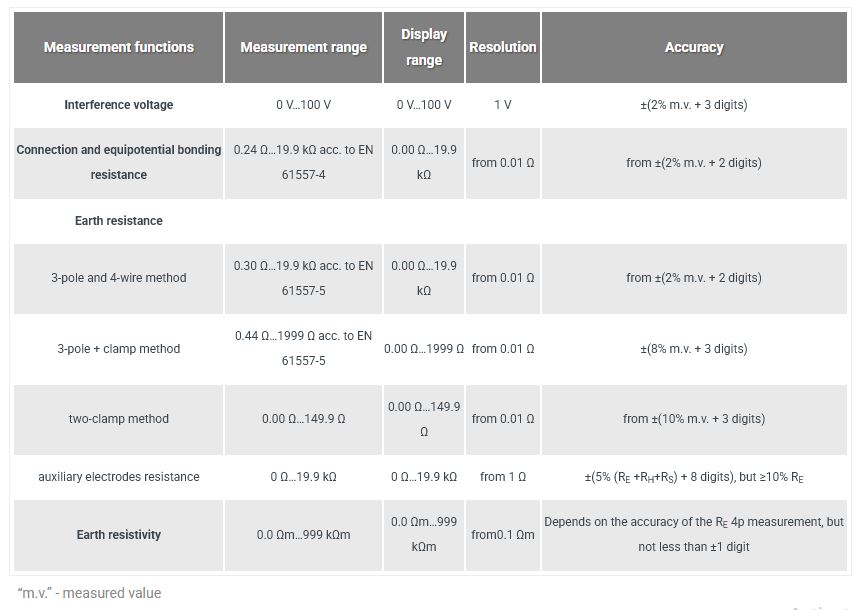This screenshot has height=610, width=862.
Task: Click the Earth resistance section label
Action: (119, 221)
